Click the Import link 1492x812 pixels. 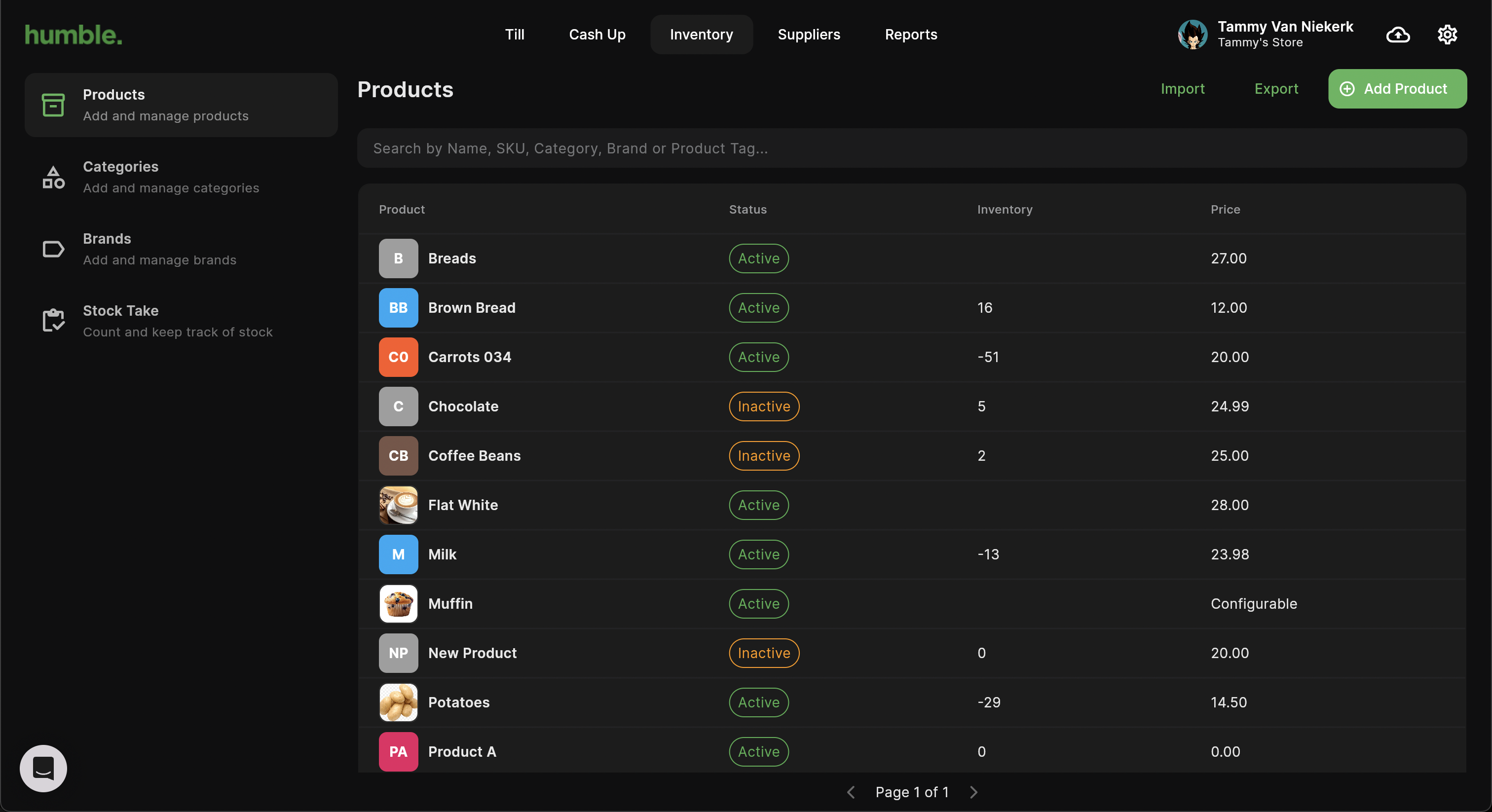click(1182, 89)
